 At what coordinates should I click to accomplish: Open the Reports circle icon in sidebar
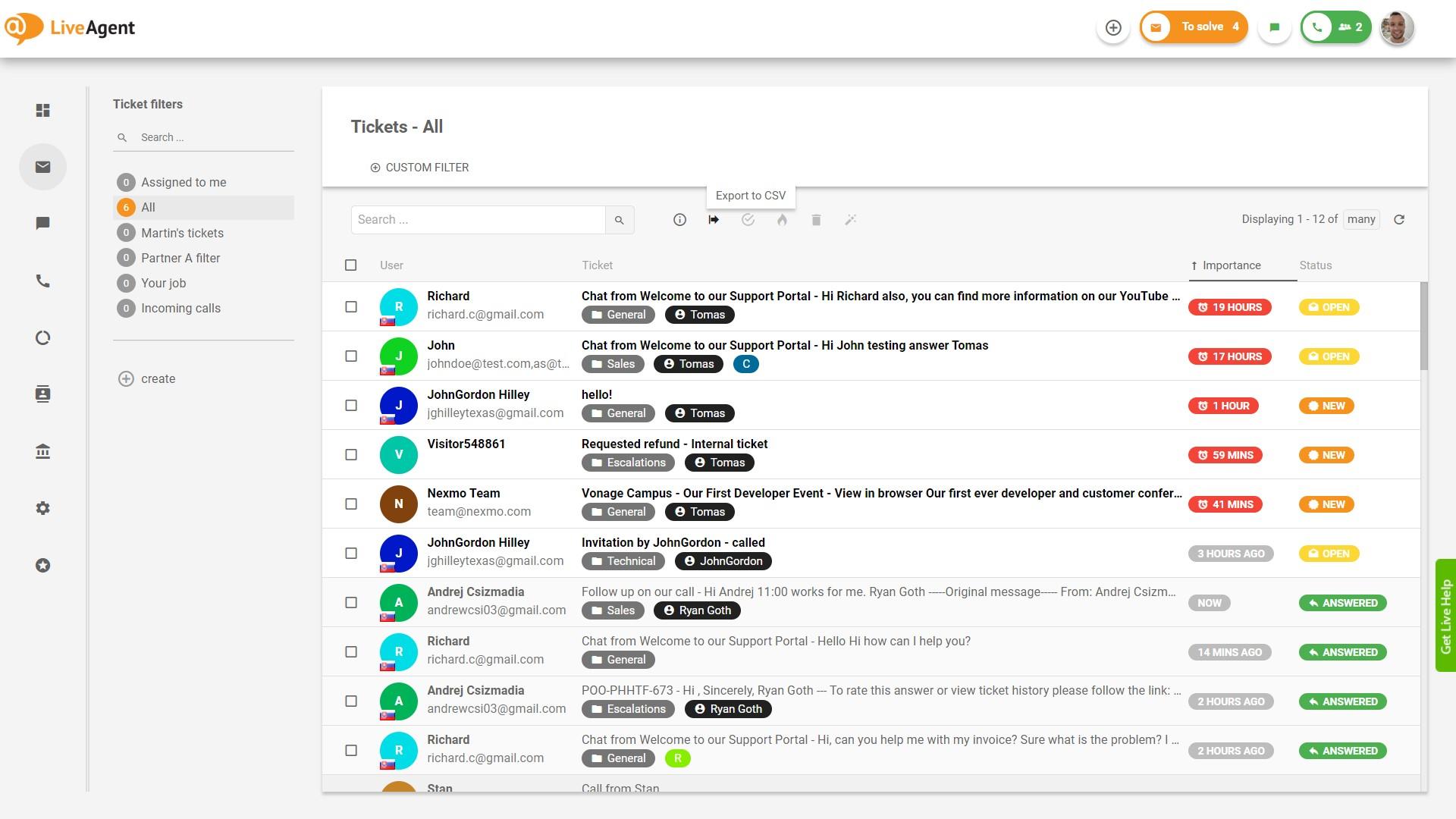(x=43, y=338)
